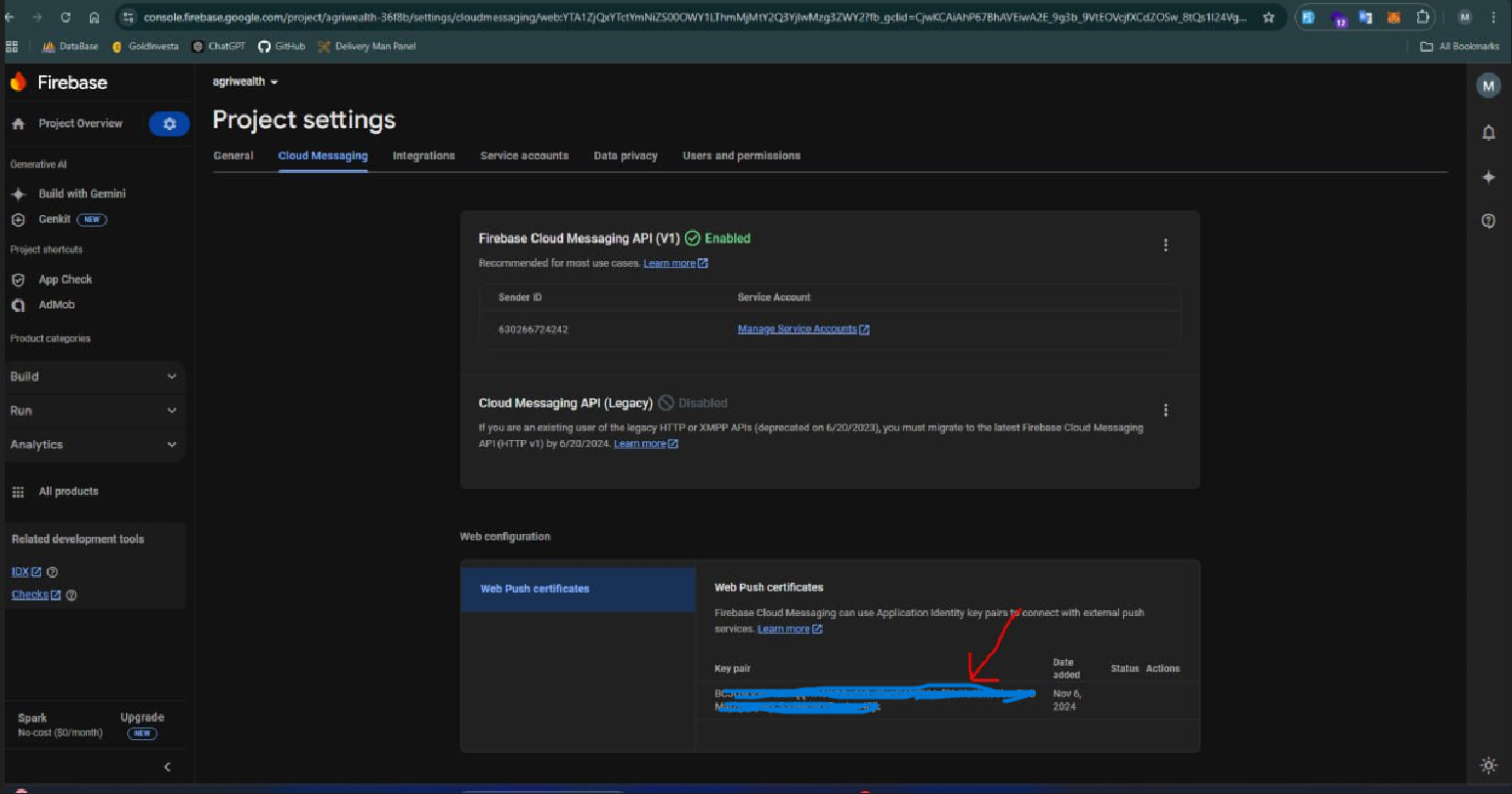
Task: Click the Disabled status label for Legacy API
Action: click(x=693, y=403)
